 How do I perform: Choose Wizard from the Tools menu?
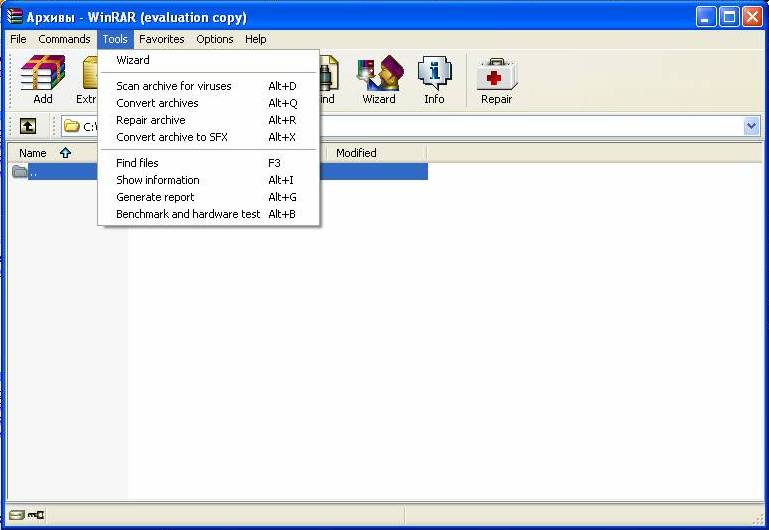click(209, 60)
